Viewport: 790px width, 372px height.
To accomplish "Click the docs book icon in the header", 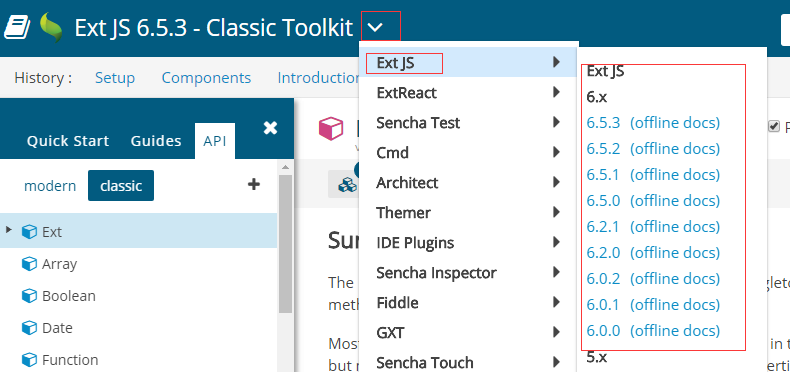I will coord(18,27).
